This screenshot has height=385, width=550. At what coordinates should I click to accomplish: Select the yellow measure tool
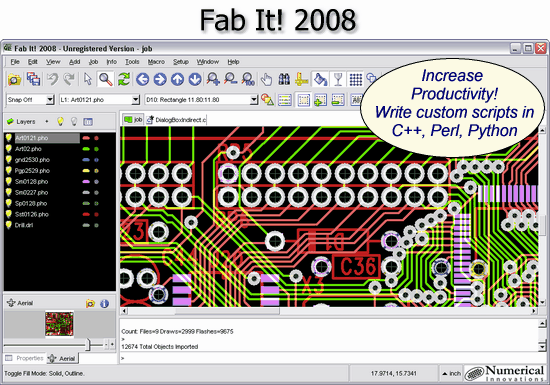coord(301,79)
